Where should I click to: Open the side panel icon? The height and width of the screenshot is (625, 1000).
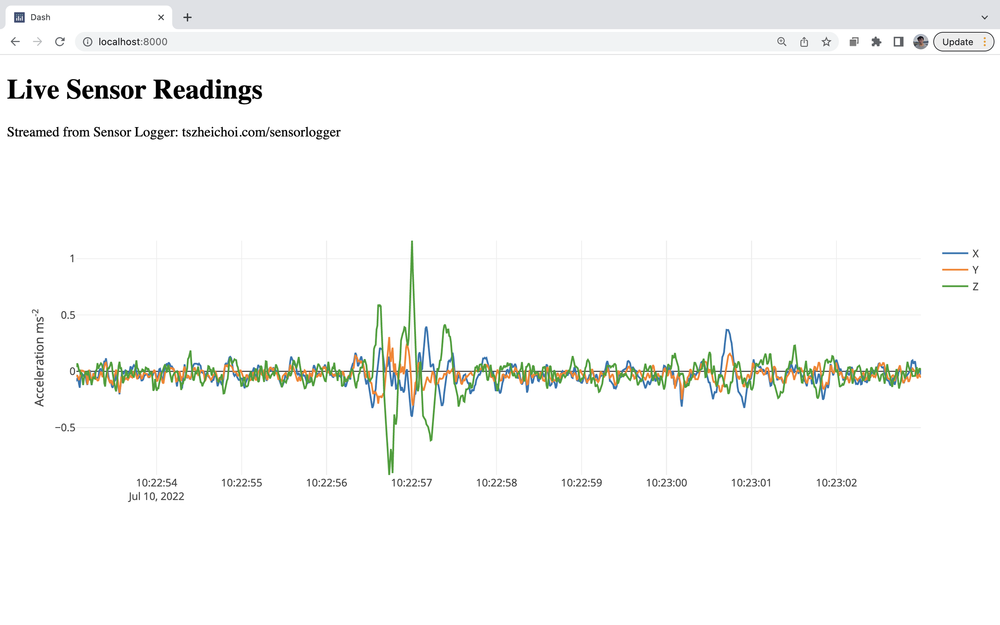pos(898,42)
